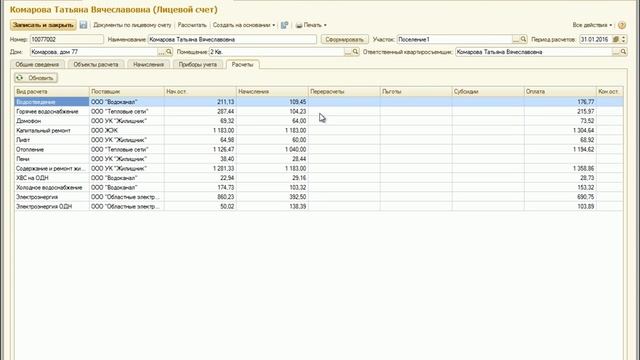The width and height of the screenshot is (640, 360).
Task: Click the save diskette icon in toolbar
Action: [83, 25]
